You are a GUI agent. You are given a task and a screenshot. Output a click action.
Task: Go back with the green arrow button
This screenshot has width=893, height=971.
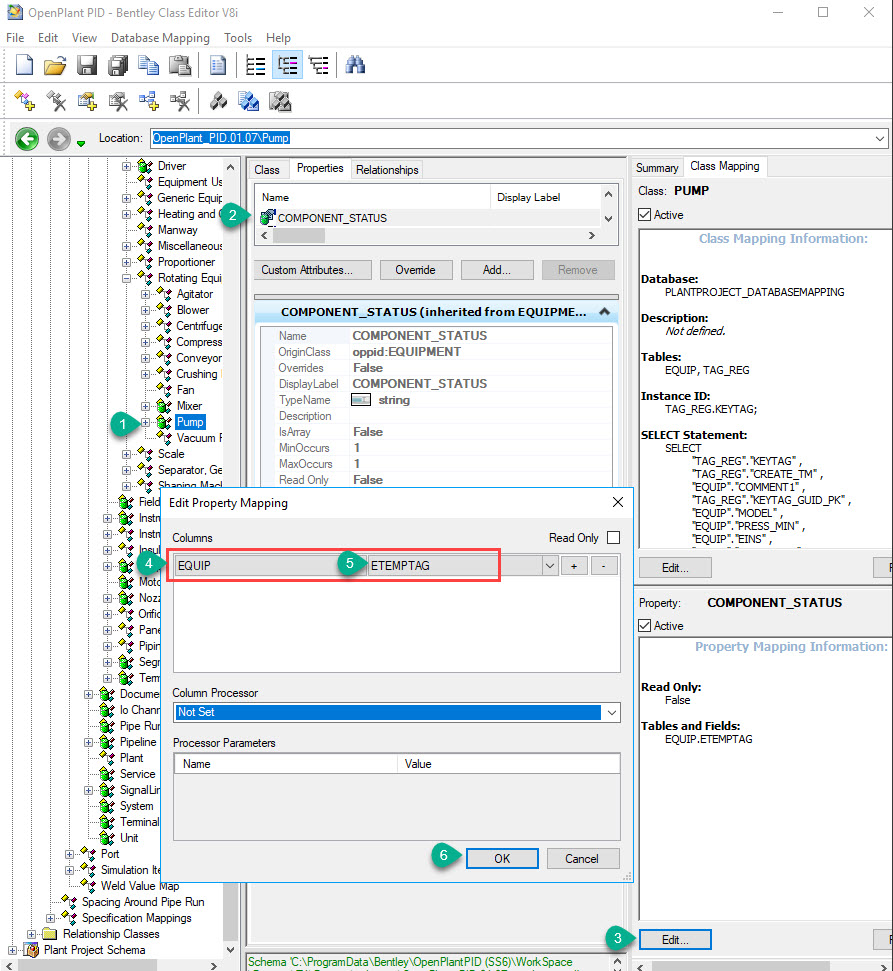point(27,139)
